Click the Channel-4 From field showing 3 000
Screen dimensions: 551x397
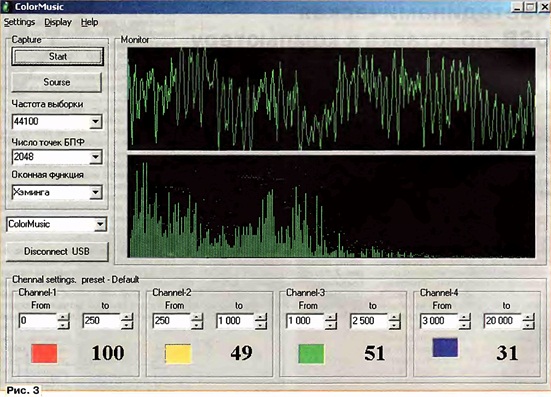pos(439,321)
